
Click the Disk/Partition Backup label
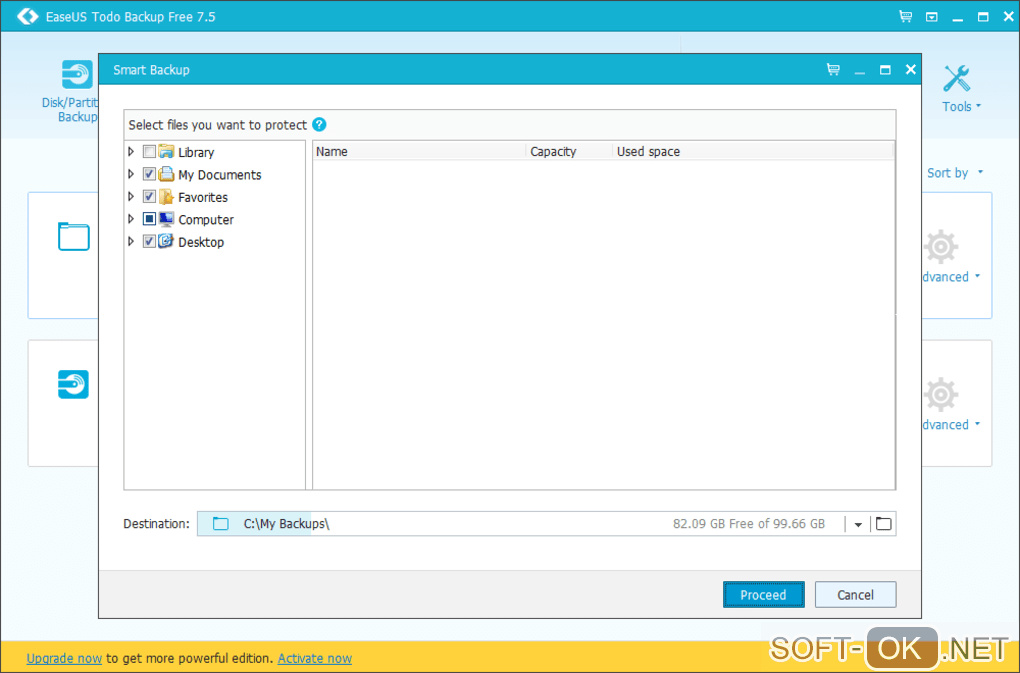(x=70, y=109)
